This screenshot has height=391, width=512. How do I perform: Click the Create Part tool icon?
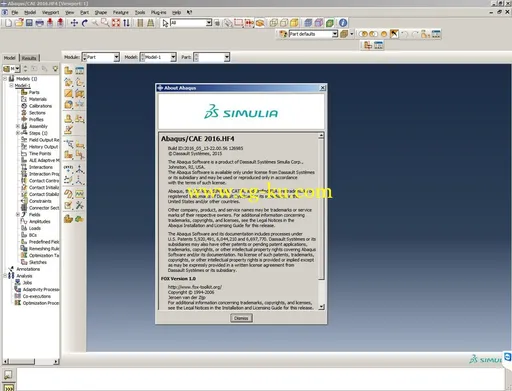point(69,70)
